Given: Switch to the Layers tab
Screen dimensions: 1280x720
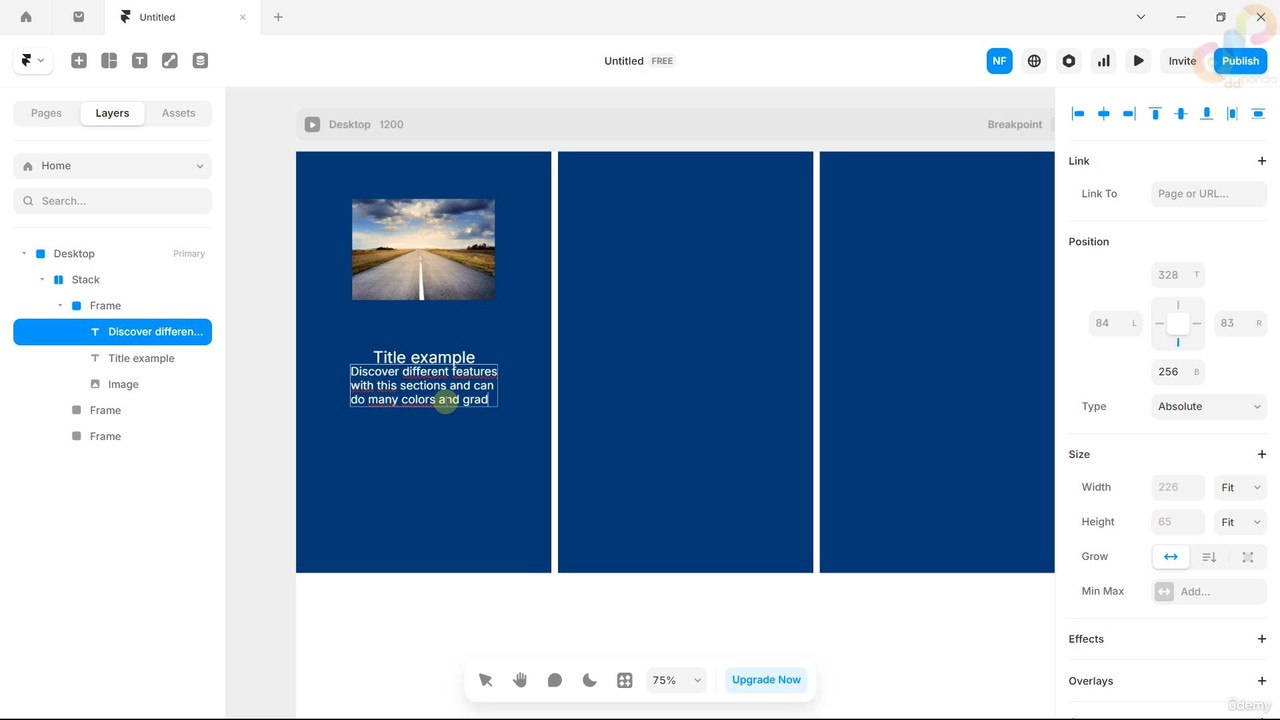Looking at the screenshot, I should pyautogui.click(x=112, y=113).
